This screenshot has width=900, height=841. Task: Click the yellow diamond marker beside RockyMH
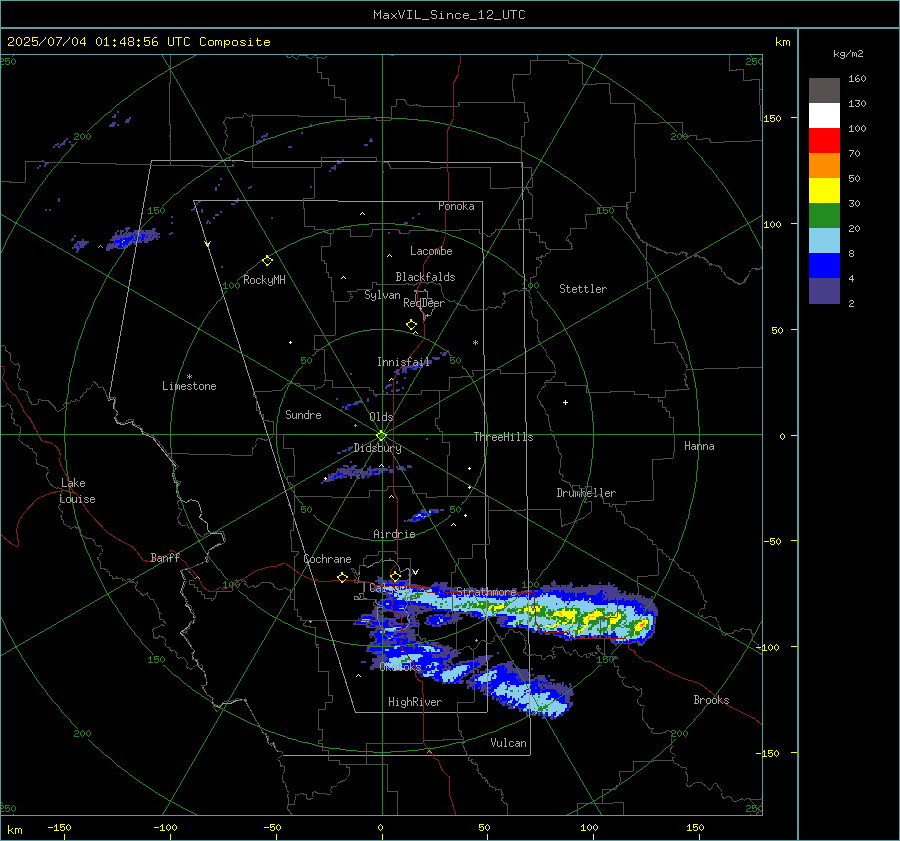coord(267,261)
